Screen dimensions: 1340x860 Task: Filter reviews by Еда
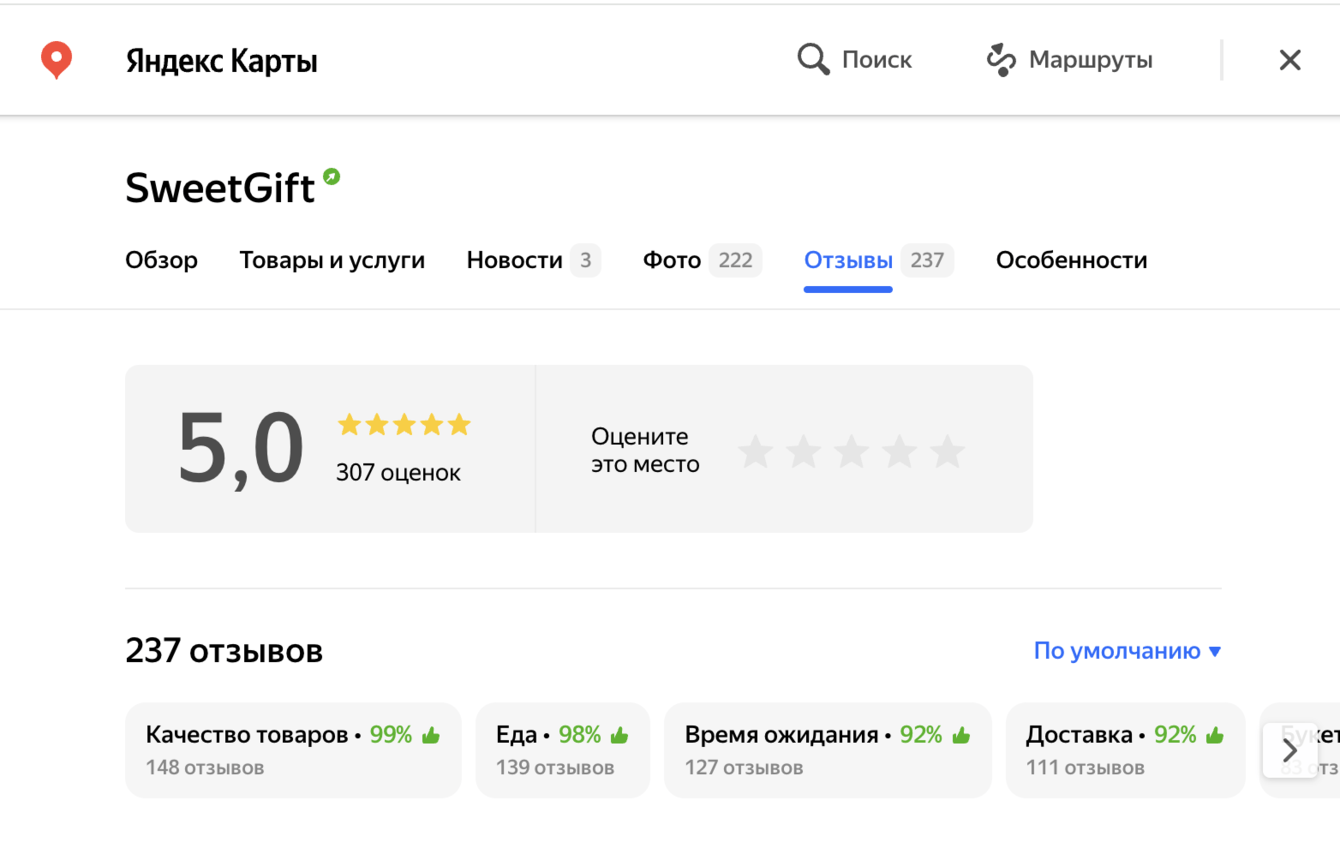[561, 750]
